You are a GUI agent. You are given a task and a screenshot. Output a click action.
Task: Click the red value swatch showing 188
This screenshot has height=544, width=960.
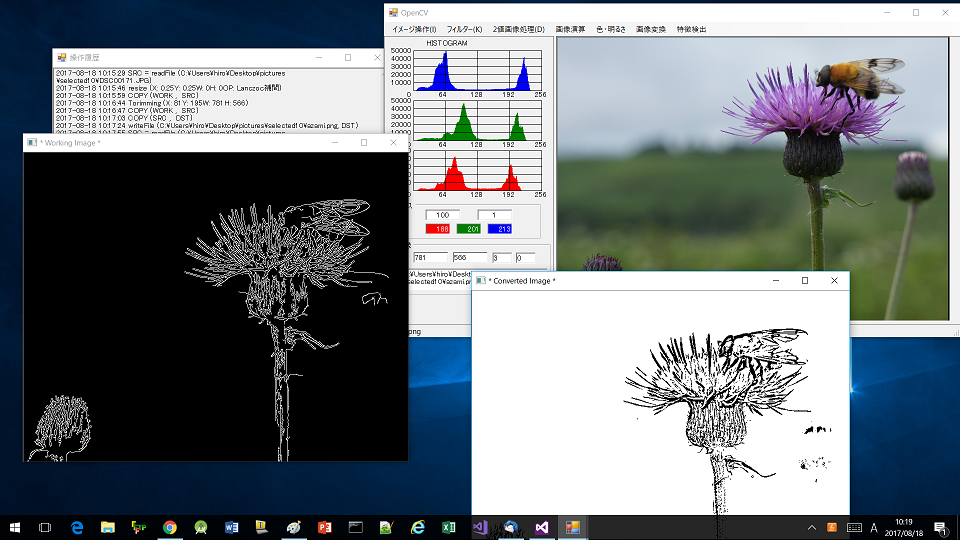(438, 229)
